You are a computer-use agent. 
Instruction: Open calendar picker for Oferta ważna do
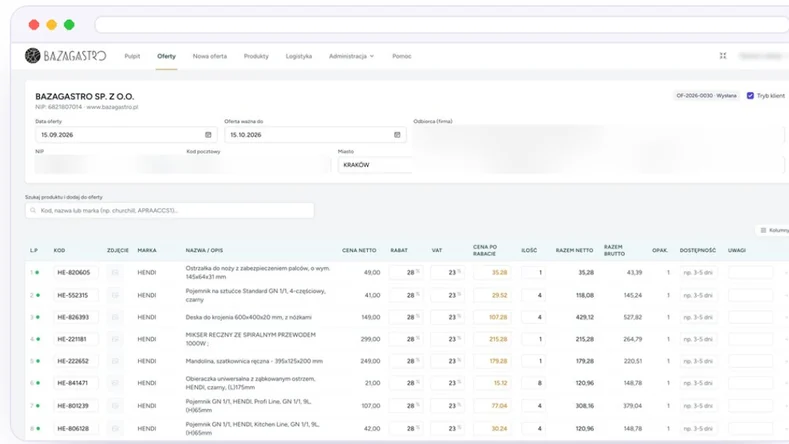coord(397,135)
